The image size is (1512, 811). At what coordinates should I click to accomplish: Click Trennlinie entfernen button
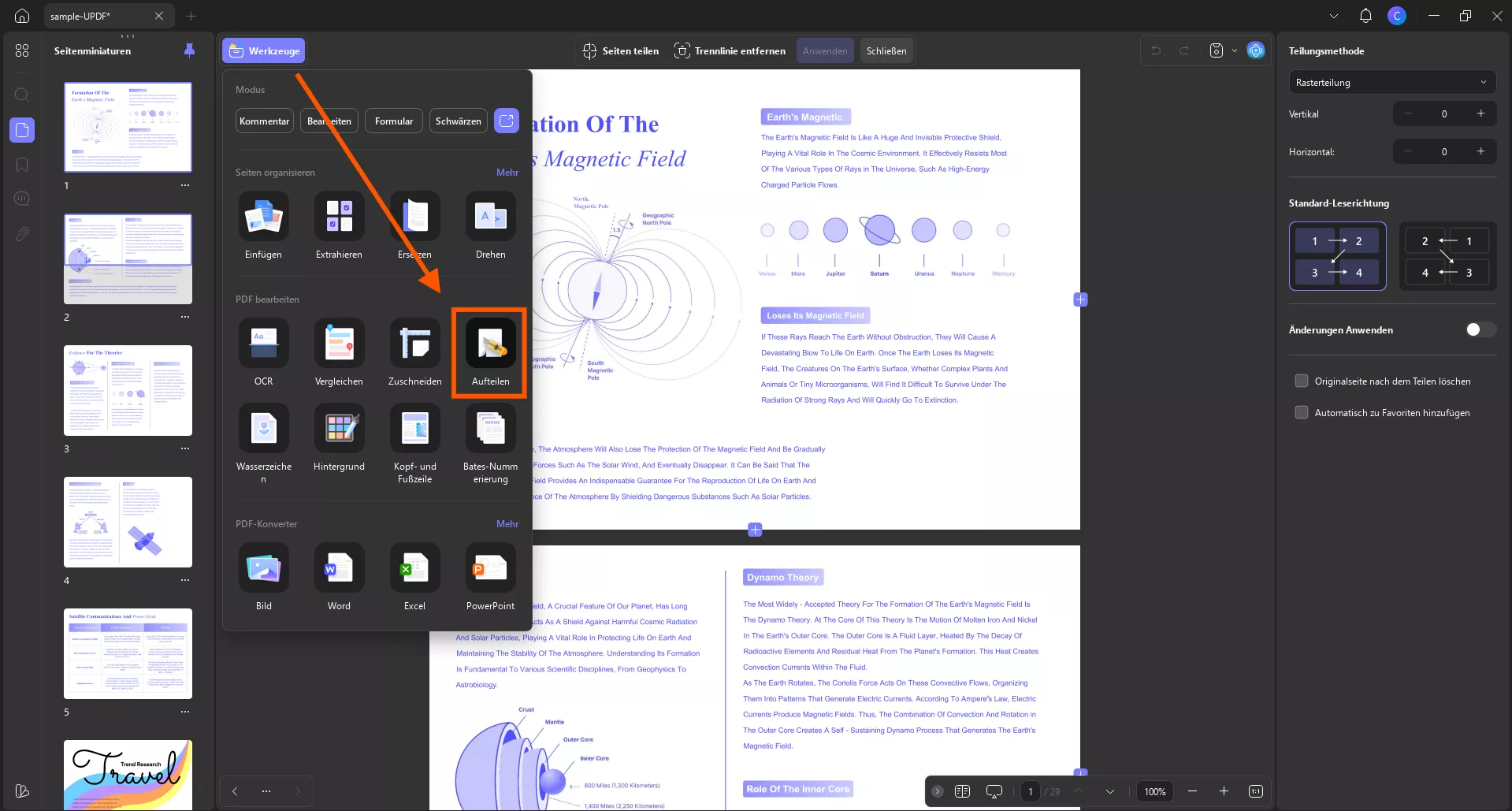coord(730,50)
